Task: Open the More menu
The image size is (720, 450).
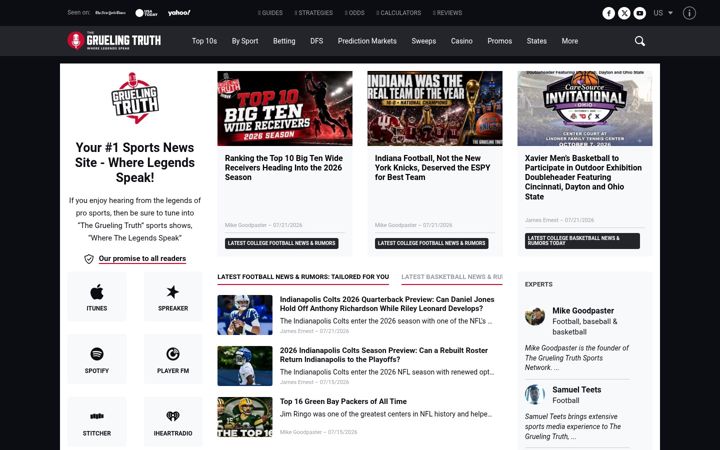Action: [570, 41]
